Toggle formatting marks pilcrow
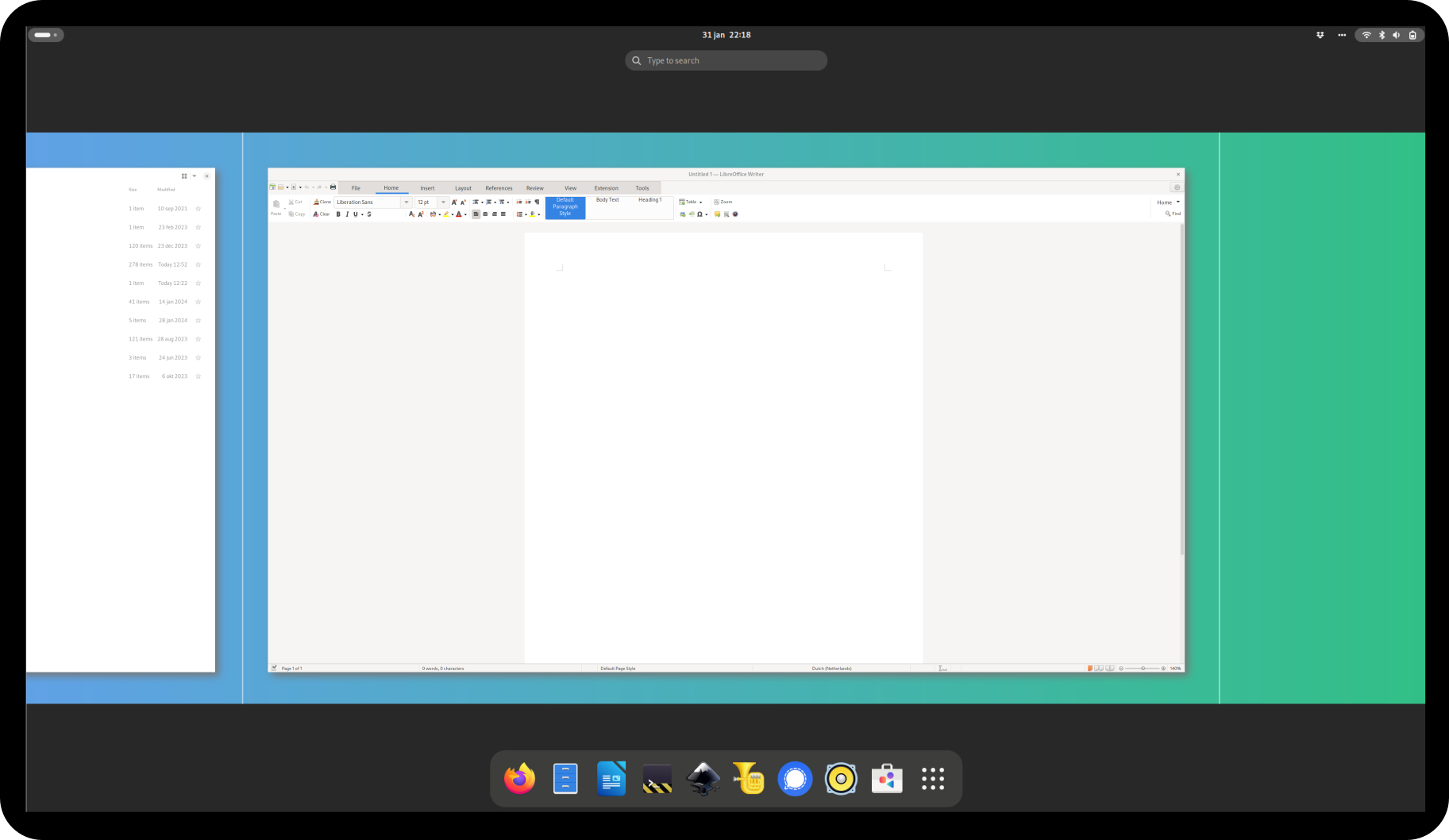 [x=537, y=202]
